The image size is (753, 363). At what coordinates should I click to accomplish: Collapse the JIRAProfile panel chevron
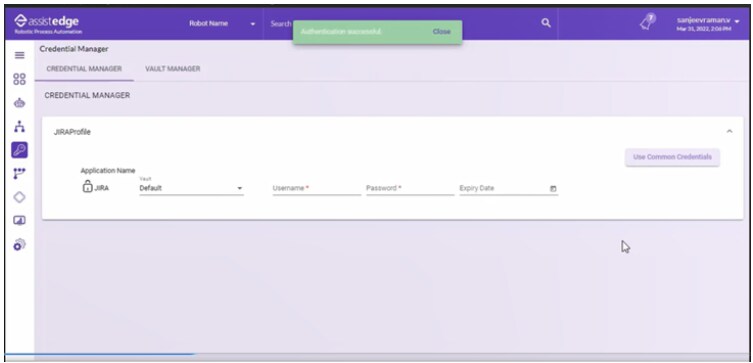pos(729,131)
